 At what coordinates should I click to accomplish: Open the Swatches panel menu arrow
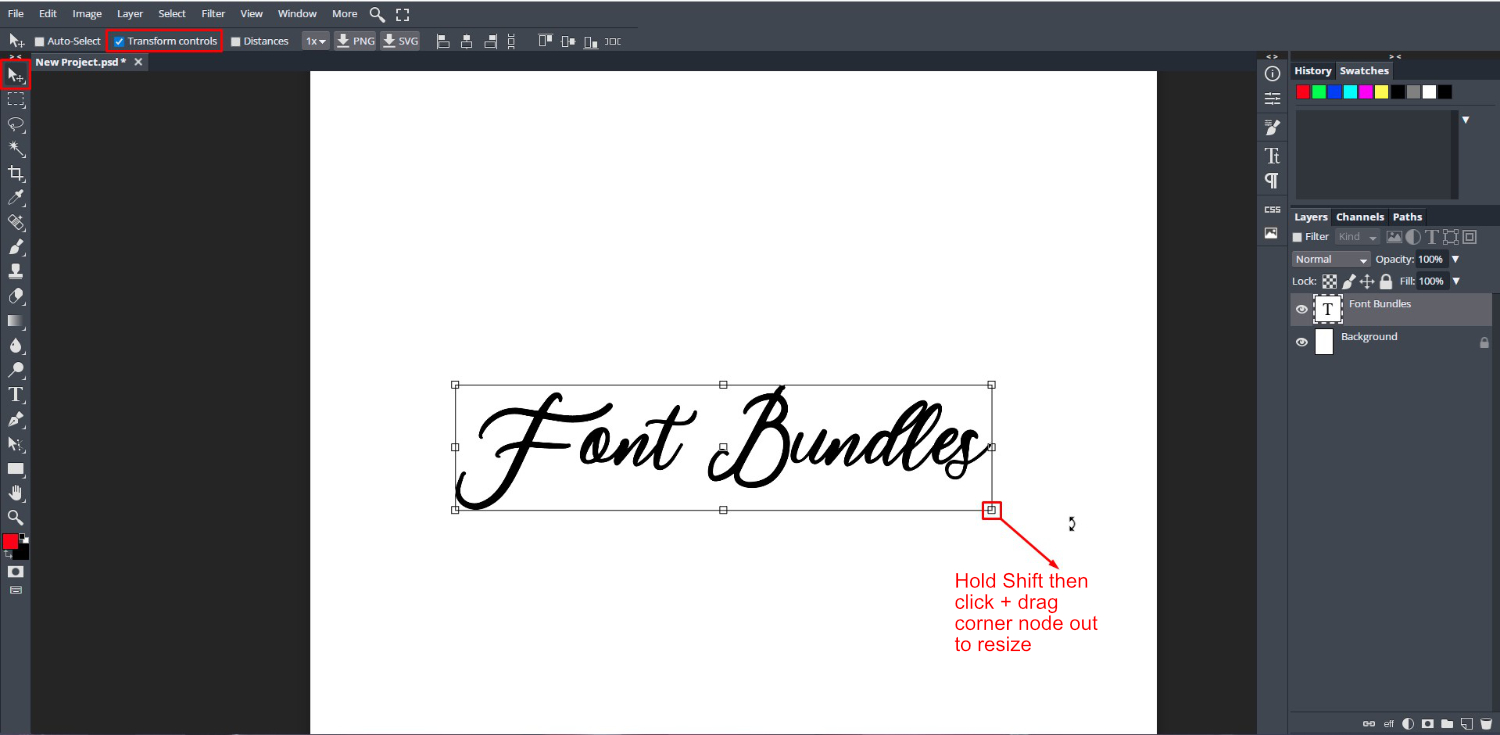coord(1466,120)
